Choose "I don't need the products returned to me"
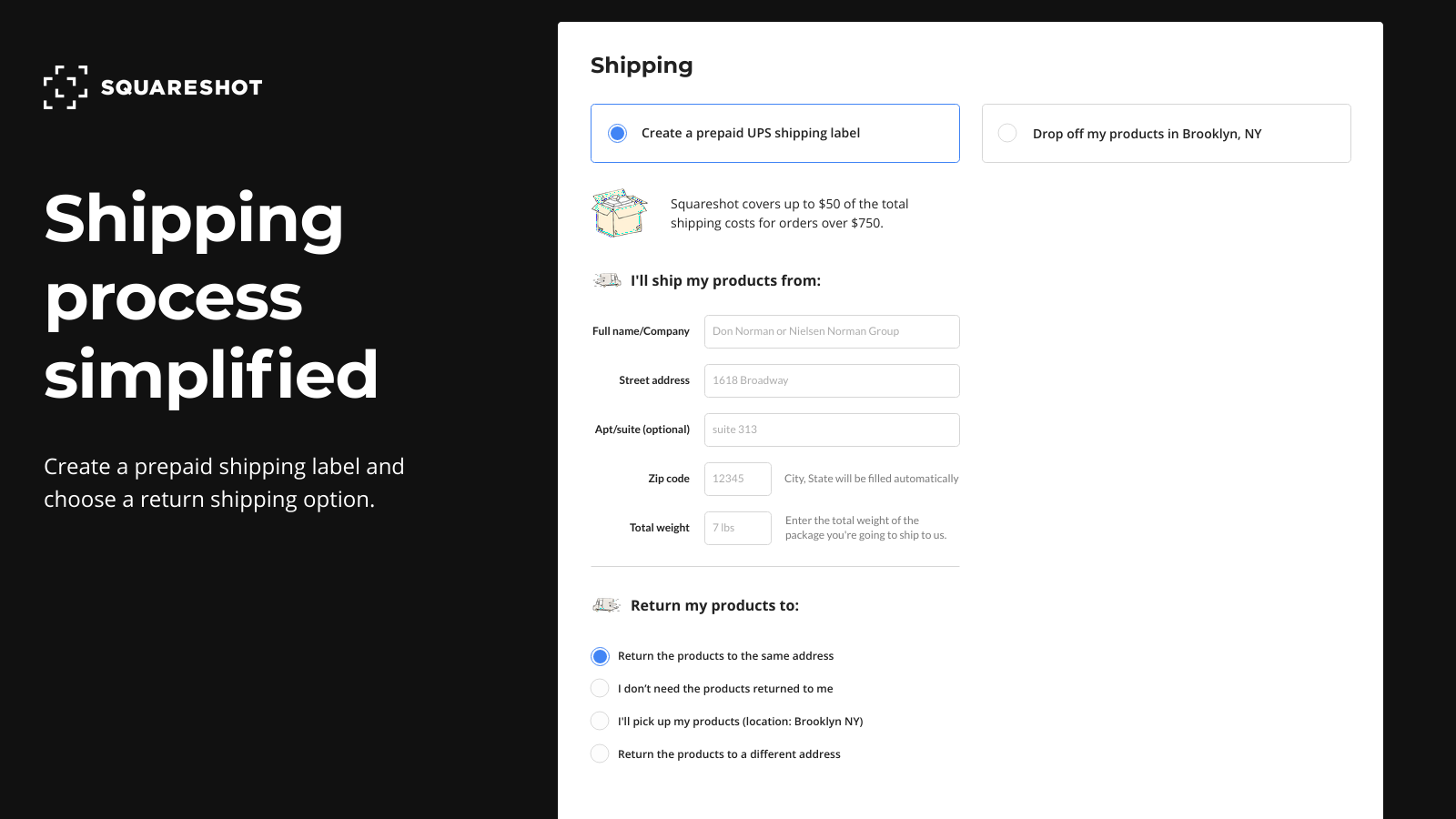 600,688
